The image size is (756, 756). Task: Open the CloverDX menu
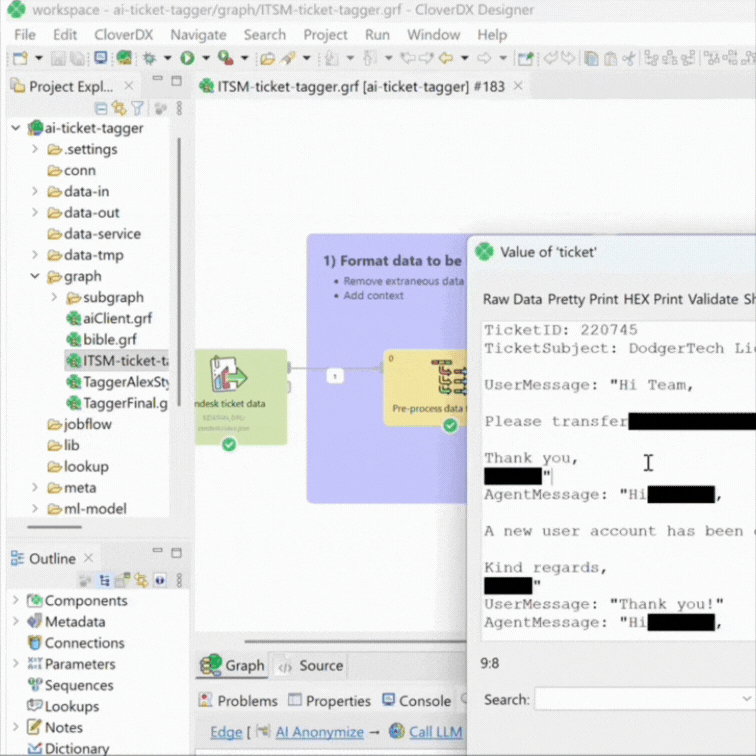tap(124, 34)
